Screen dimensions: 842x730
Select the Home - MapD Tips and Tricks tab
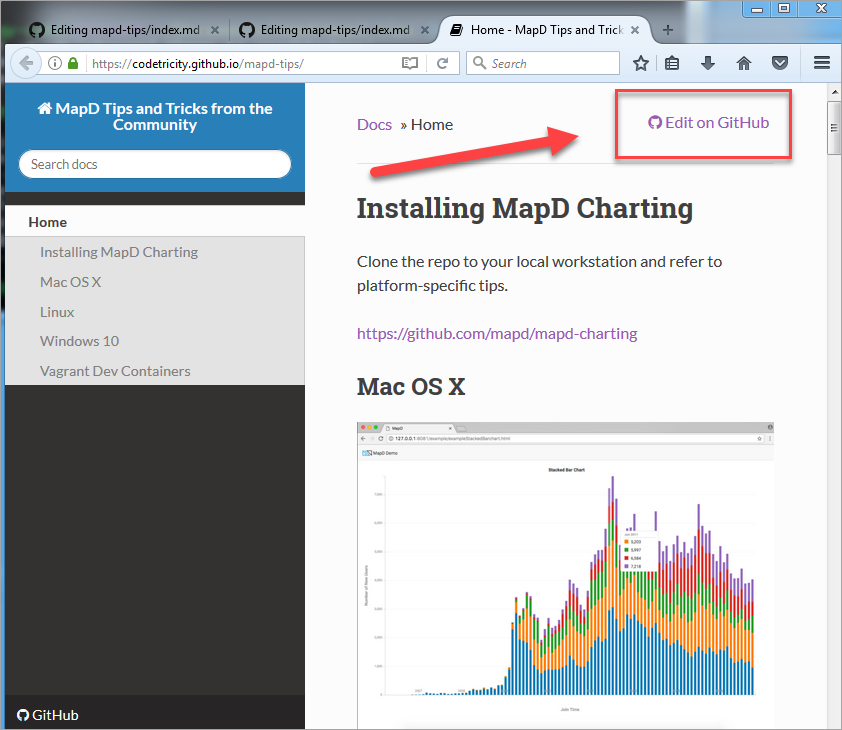click(545, 30)
